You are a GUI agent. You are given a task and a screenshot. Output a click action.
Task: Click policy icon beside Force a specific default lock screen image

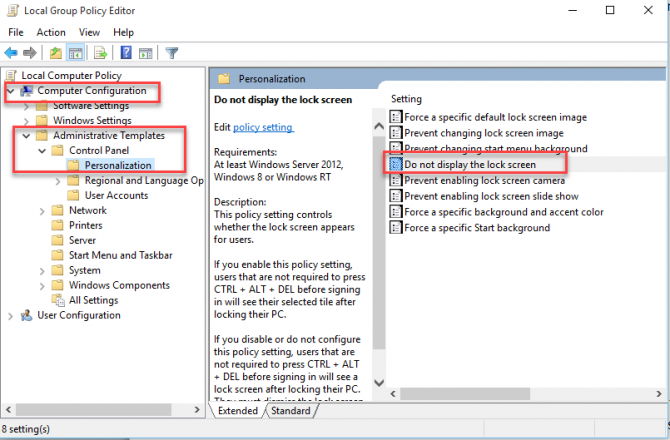396,117
